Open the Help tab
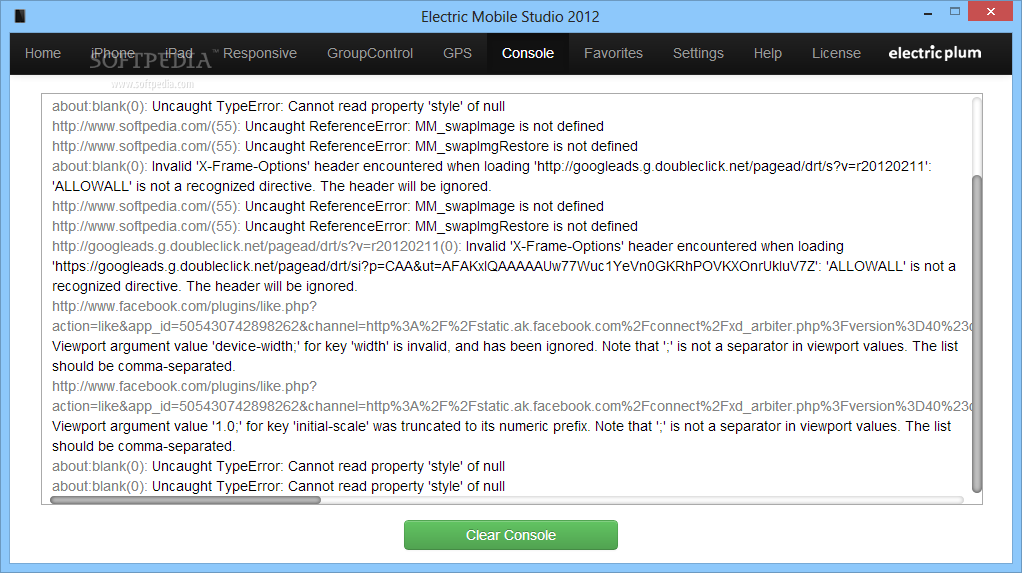This screenshot has width=1022, height=573. pos(768,53)
